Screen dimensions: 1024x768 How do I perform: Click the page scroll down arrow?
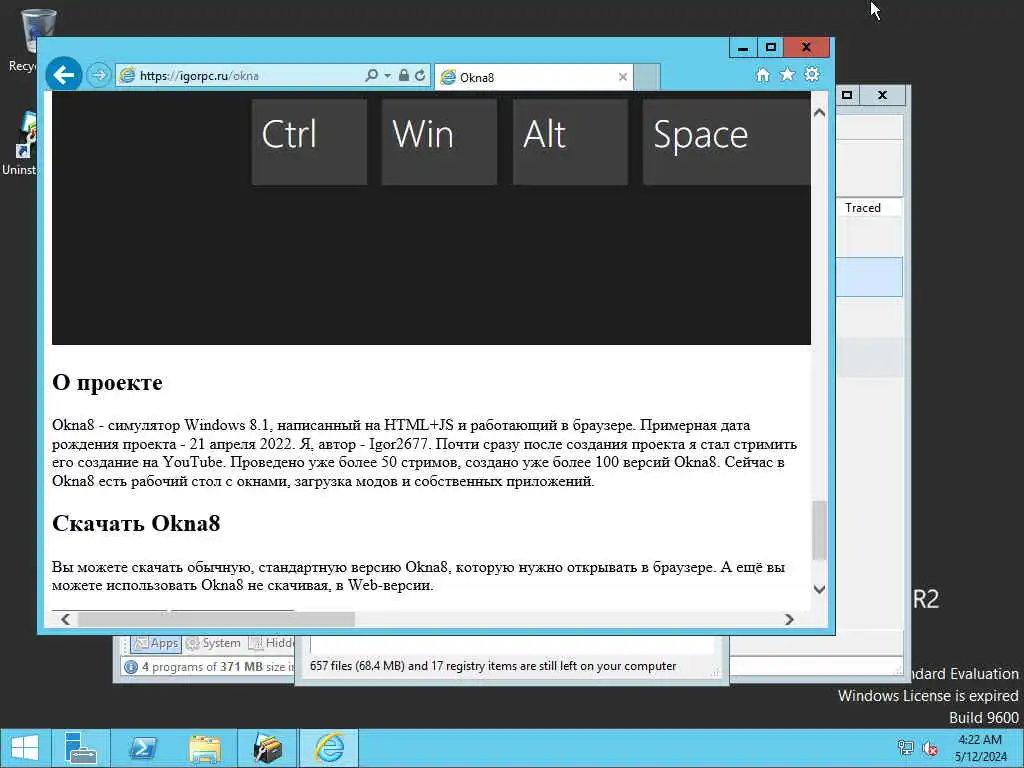[x=819, y=589]
